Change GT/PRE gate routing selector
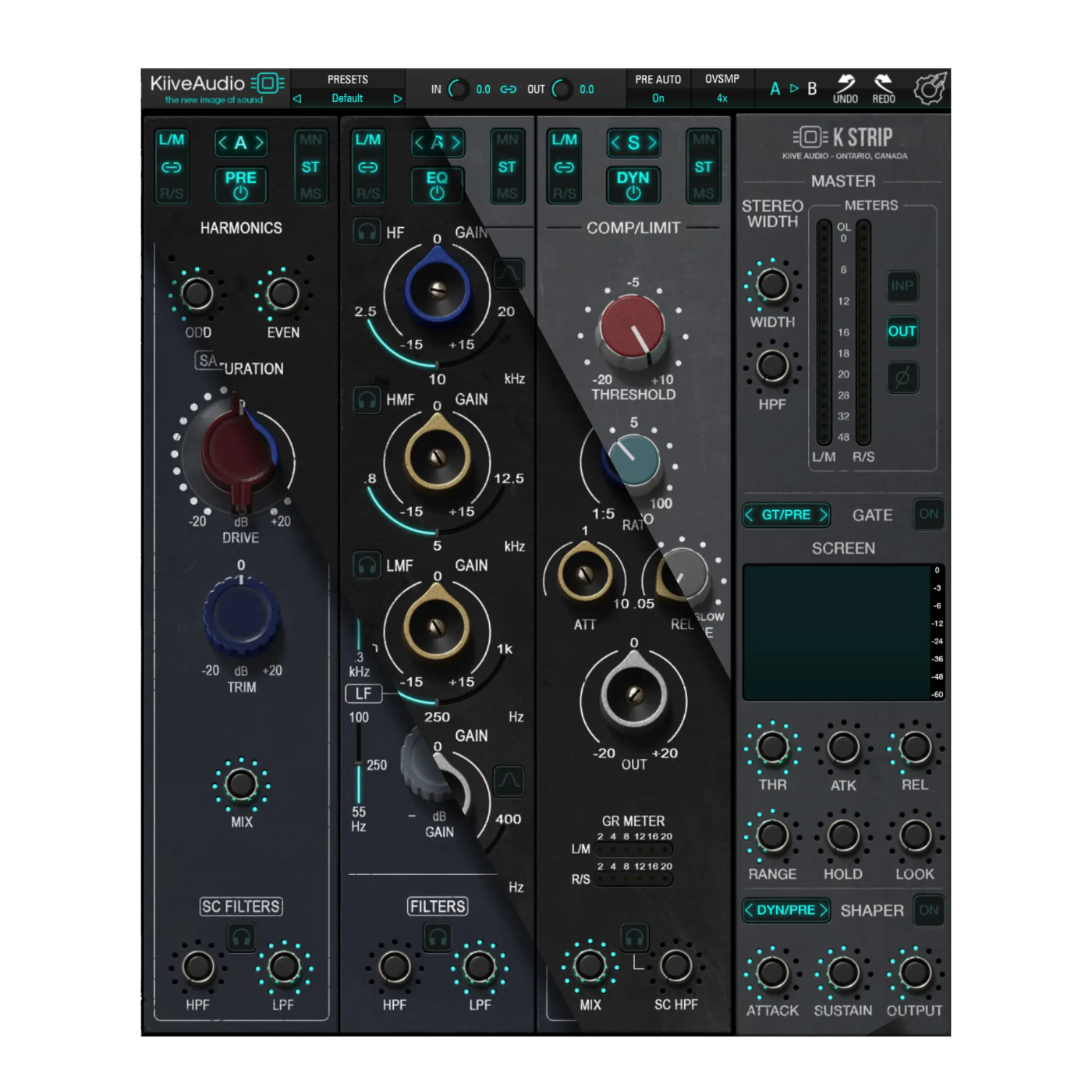The width and height of the screenshot is (1092, 1092). (786, 515)
